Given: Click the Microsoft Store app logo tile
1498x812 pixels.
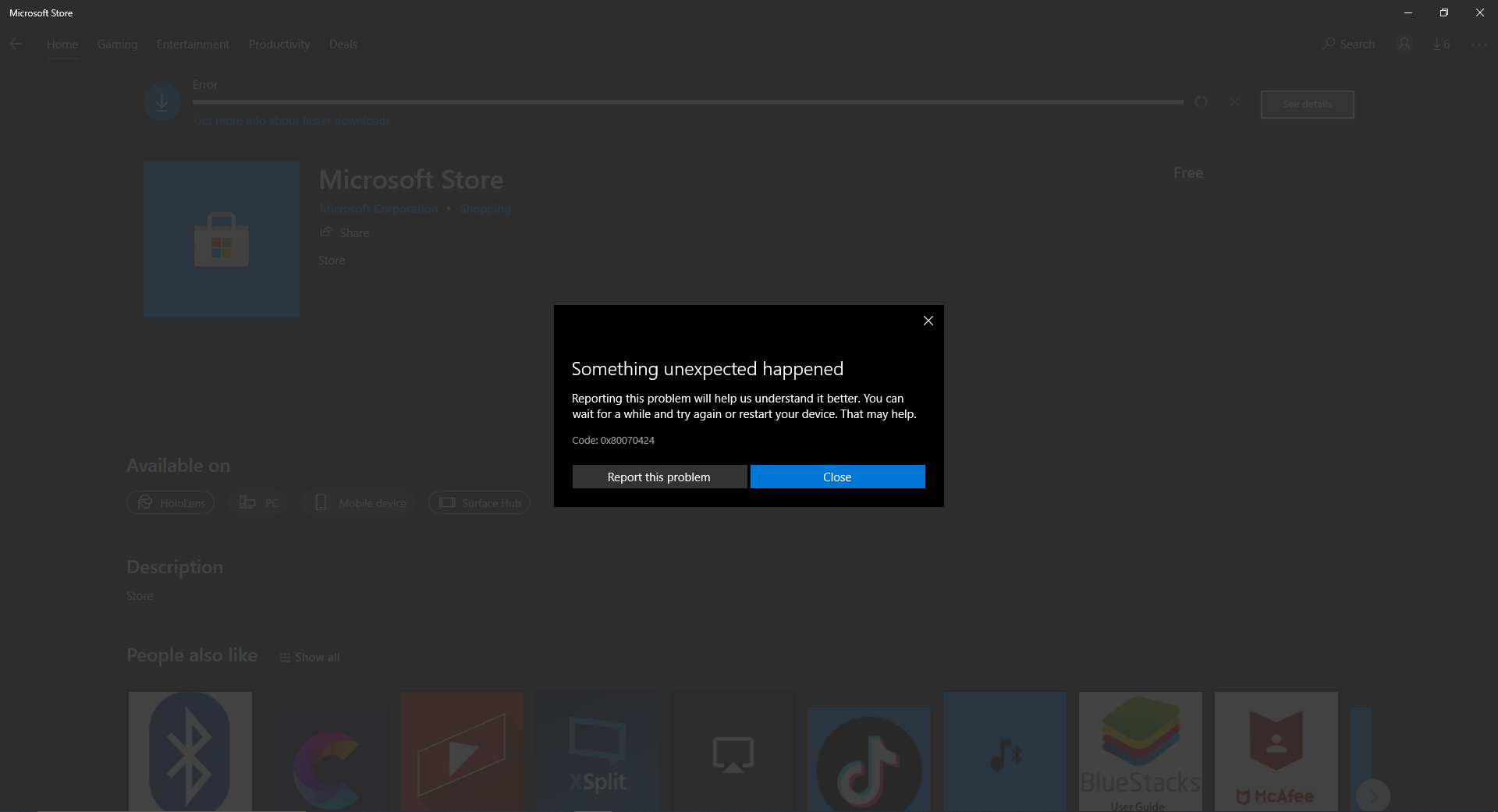Looking at the screenshot, I should click(x=222, y=239).
